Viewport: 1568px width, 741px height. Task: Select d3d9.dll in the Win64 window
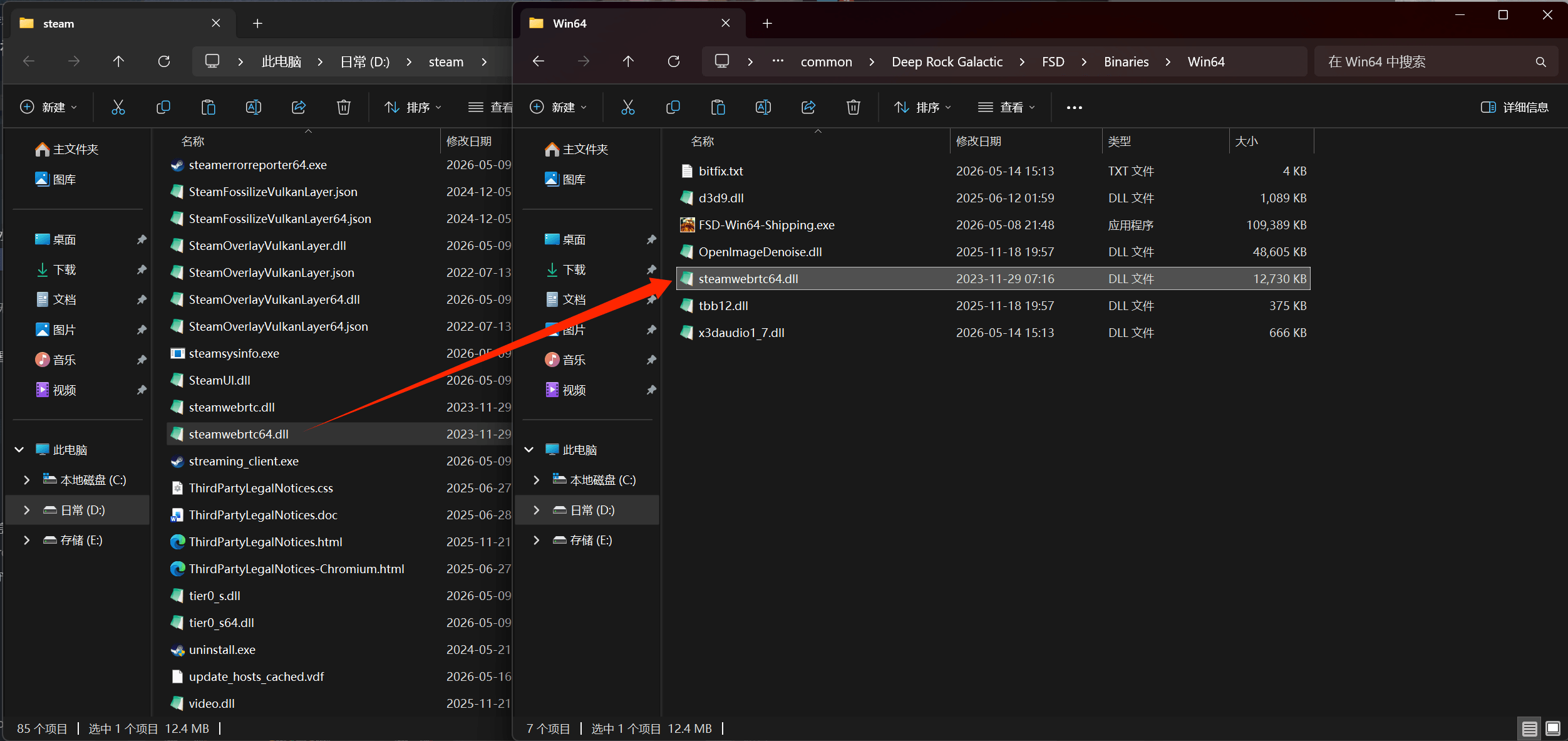click(993, 198)
